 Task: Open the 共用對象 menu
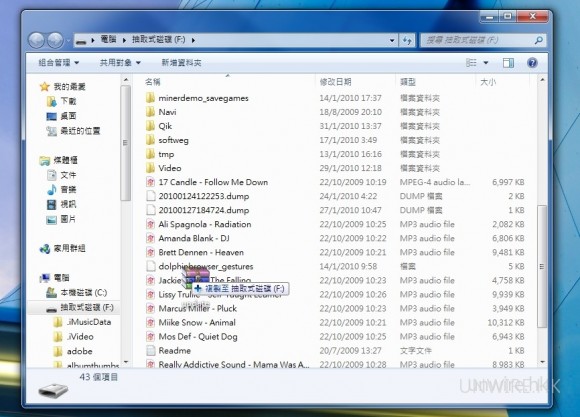click(120, 63)
